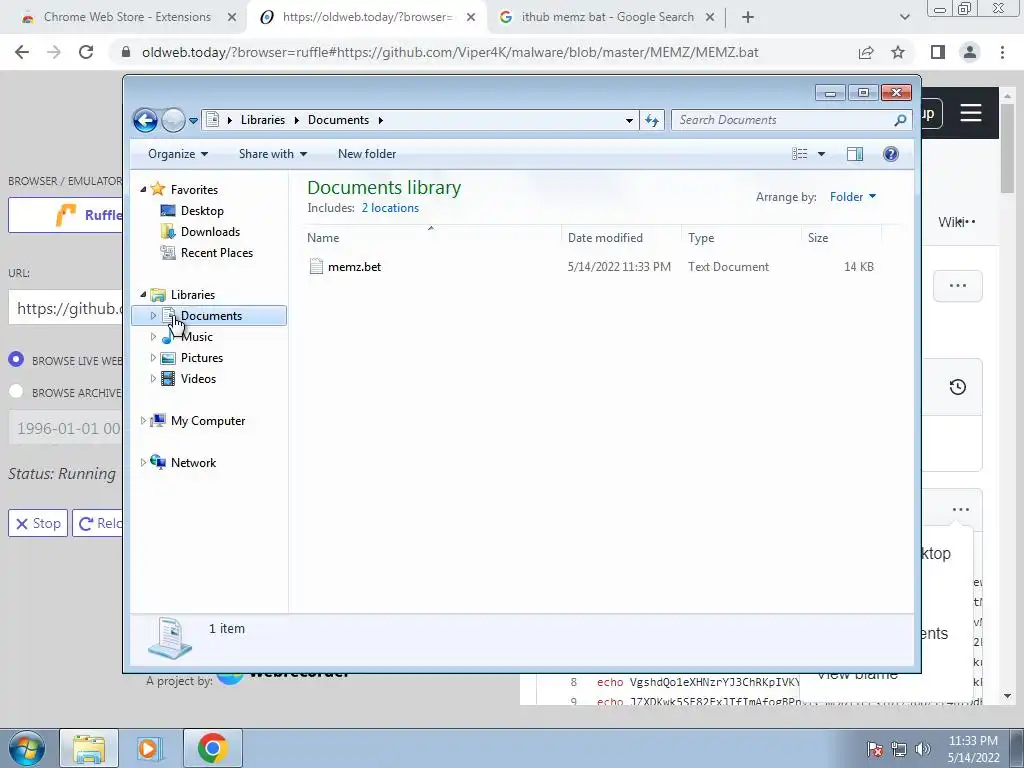
Task: Close the Chrome Web Store tab
Action: pyautogui.click(x=232, y=18)
